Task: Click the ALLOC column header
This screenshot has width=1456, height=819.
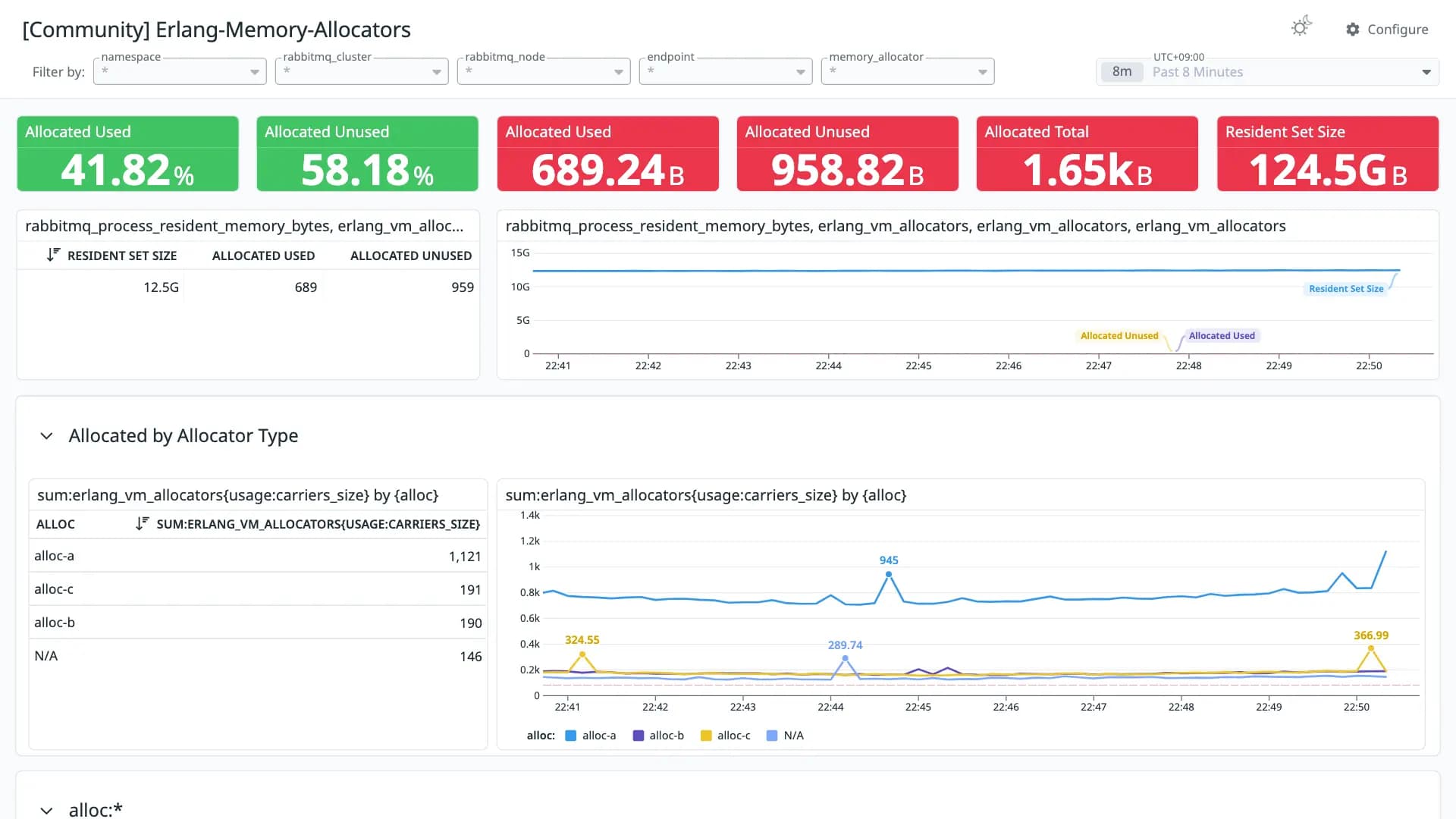Action: pyautogui.click(x=55, y=524)
